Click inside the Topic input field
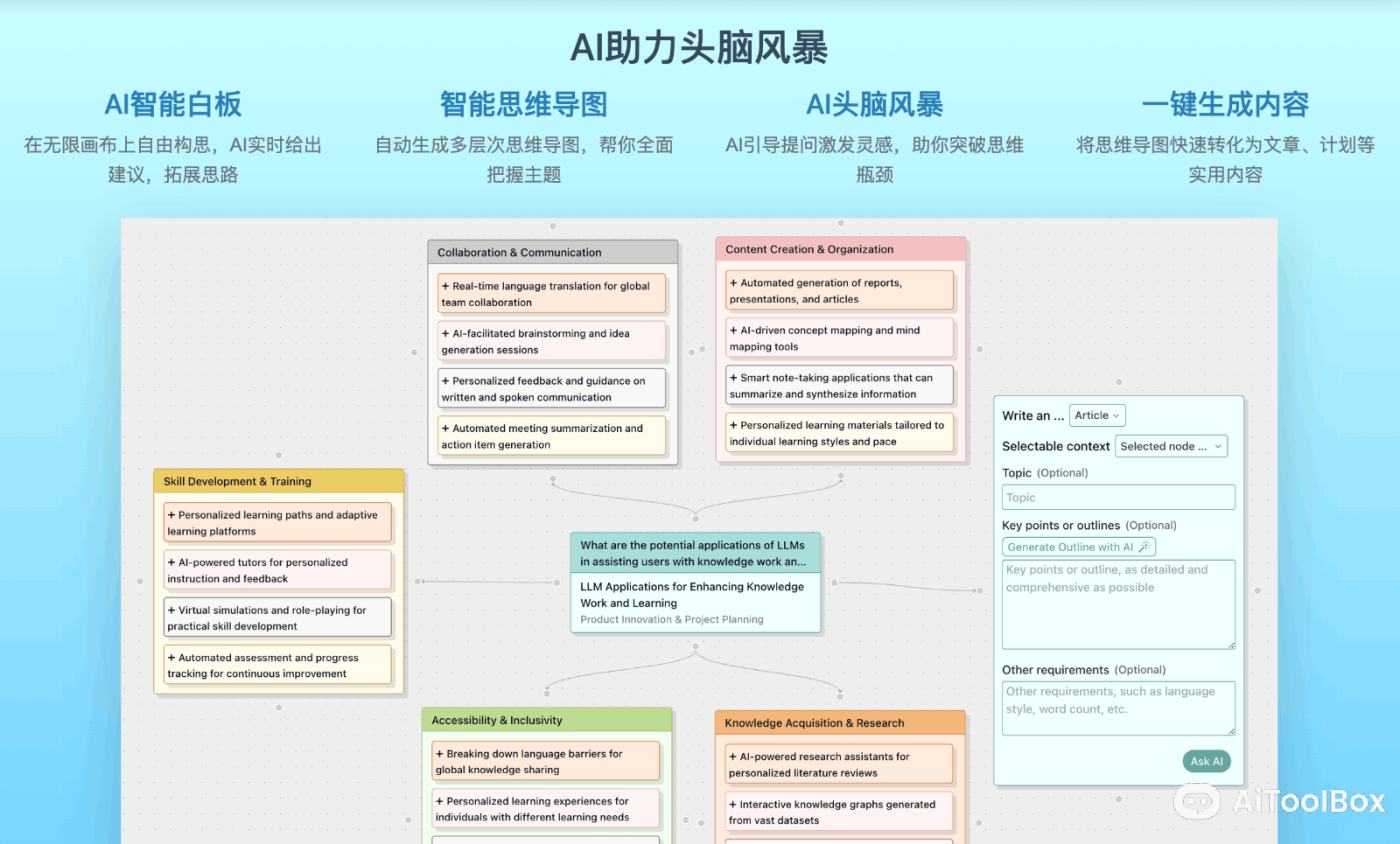Viewport: 1400px width, 844px height. [1117, 497]
